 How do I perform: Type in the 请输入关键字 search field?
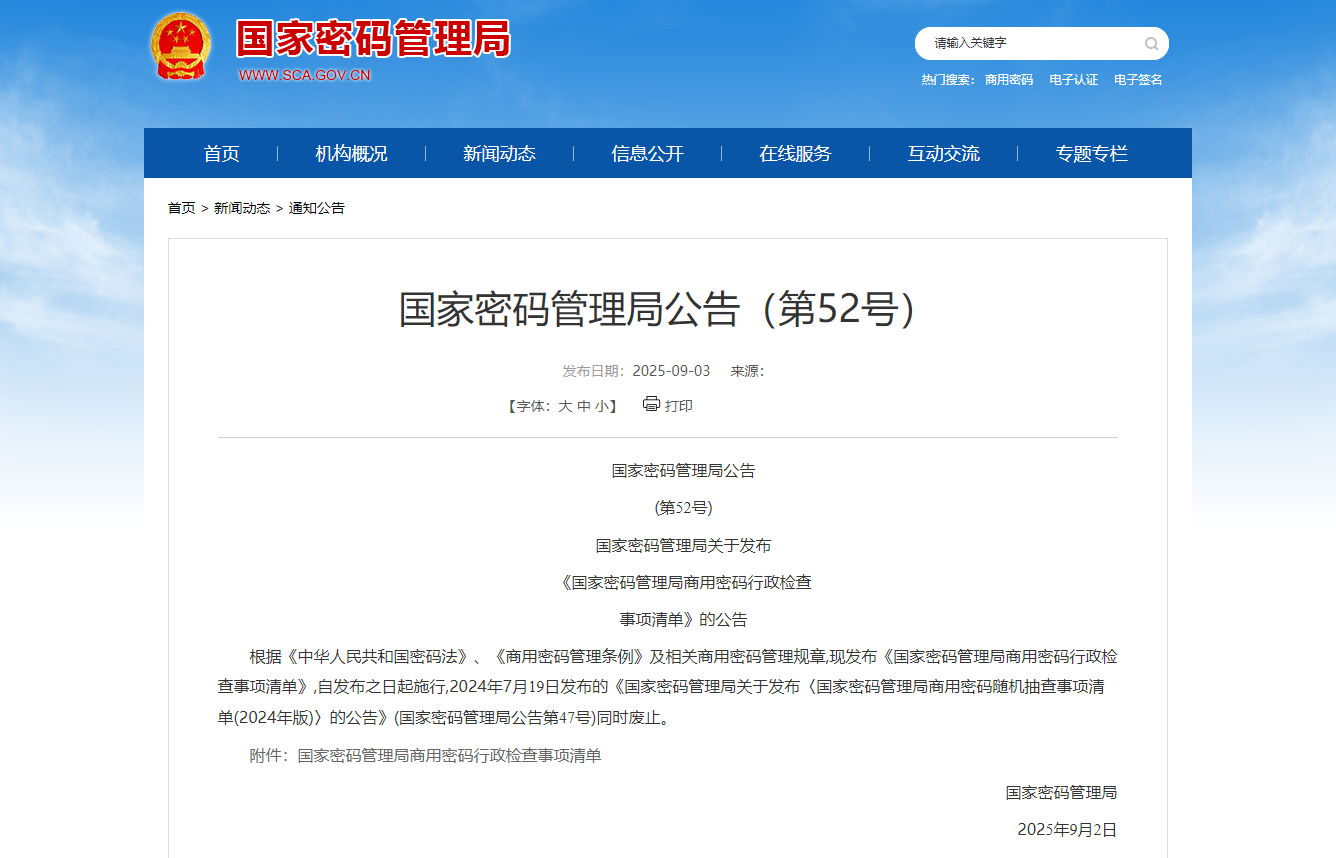click(x=1030, y=44)
